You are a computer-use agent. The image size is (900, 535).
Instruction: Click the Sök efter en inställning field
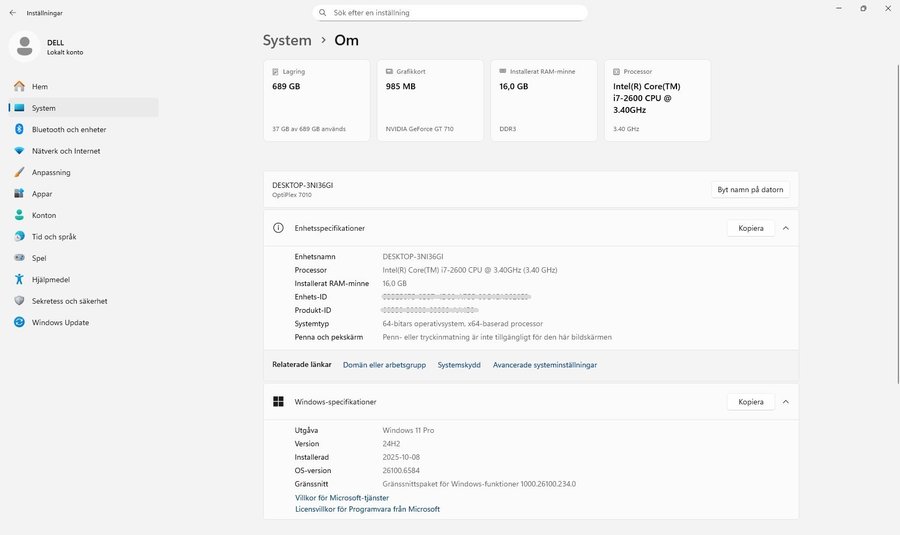coord(450,13)
